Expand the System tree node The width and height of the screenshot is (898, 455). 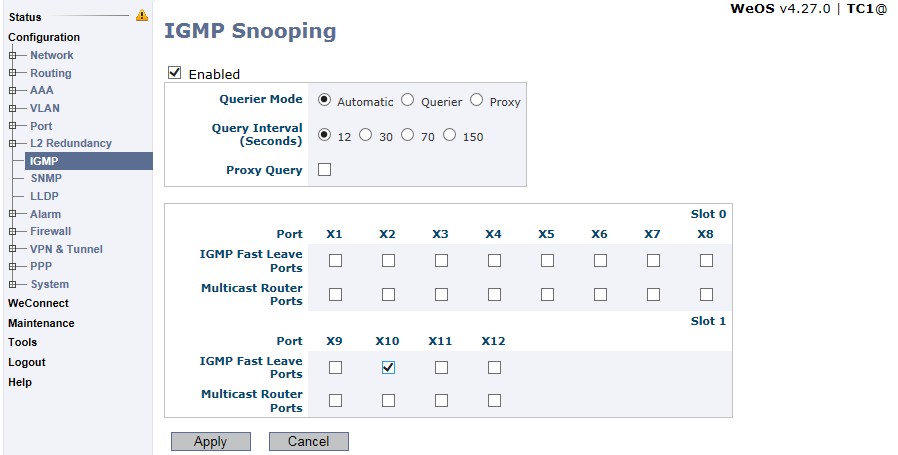12,284
